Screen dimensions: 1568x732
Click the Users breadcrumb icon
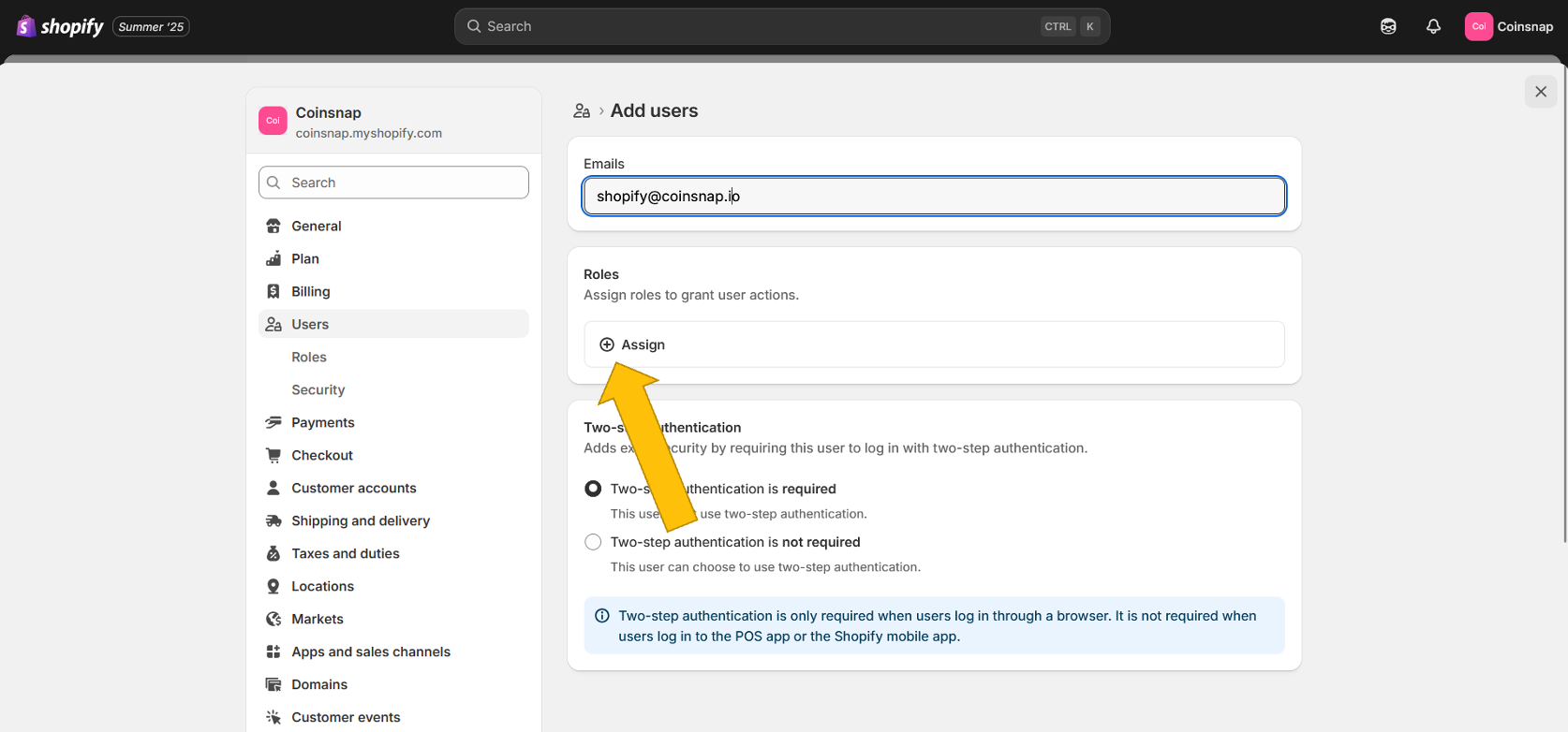582,110
